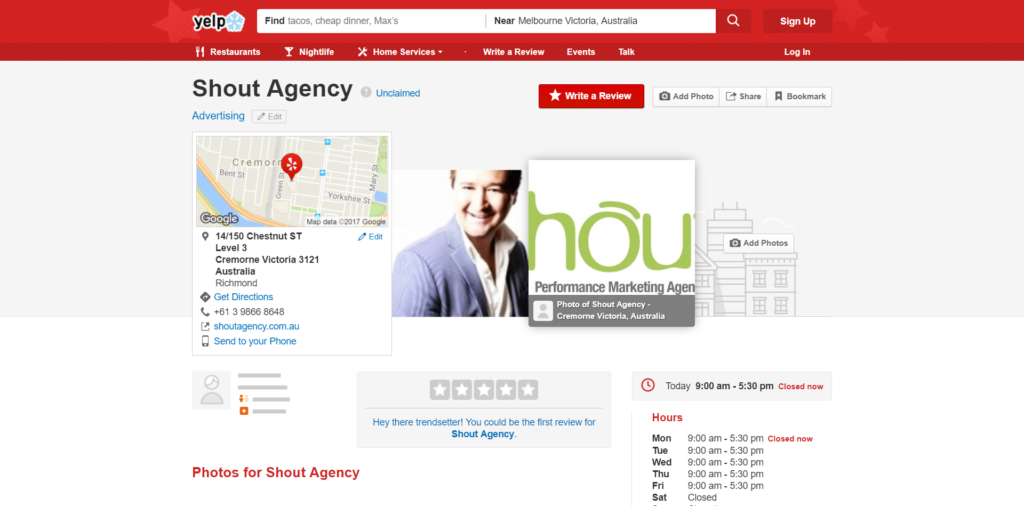1024x506 pixels.
Task: Click the user avatar in the photo caption
Action: click(x=543, y=311)
